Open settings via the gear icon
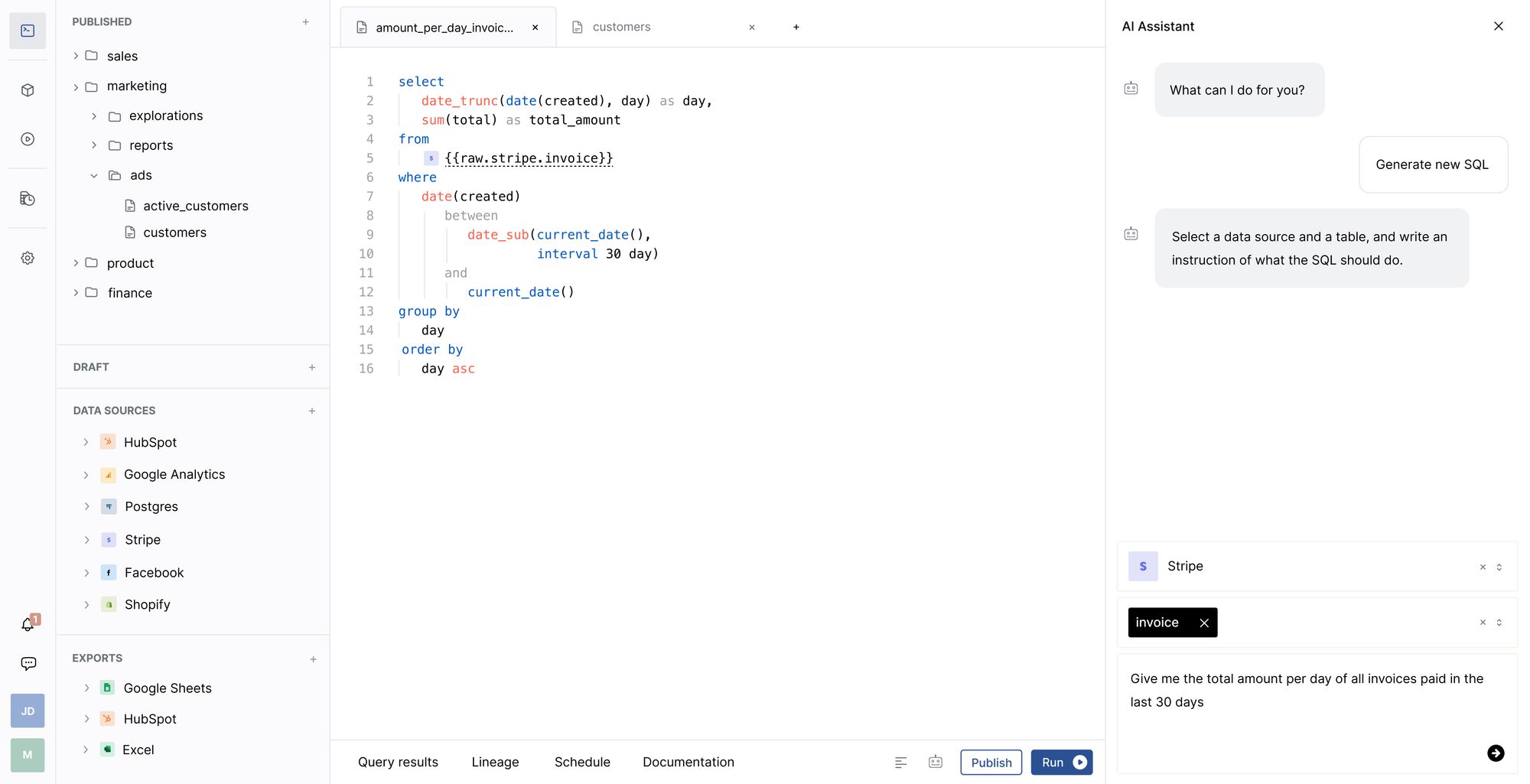 (x=28, y=258)
